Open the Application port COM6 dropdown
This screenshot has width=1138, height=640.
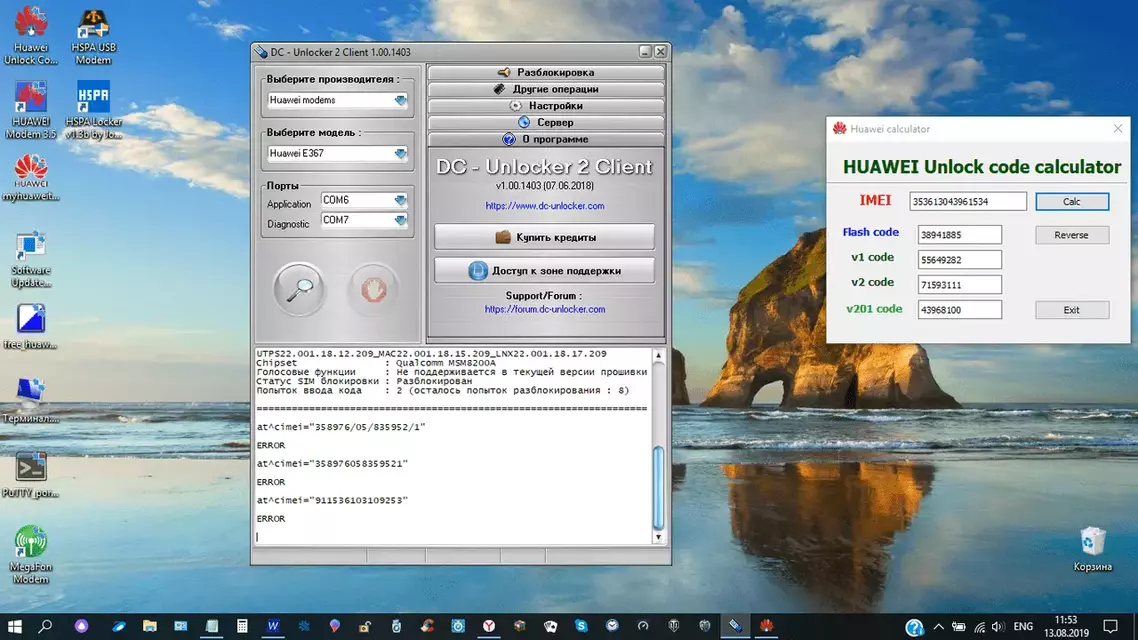point(401,201)
